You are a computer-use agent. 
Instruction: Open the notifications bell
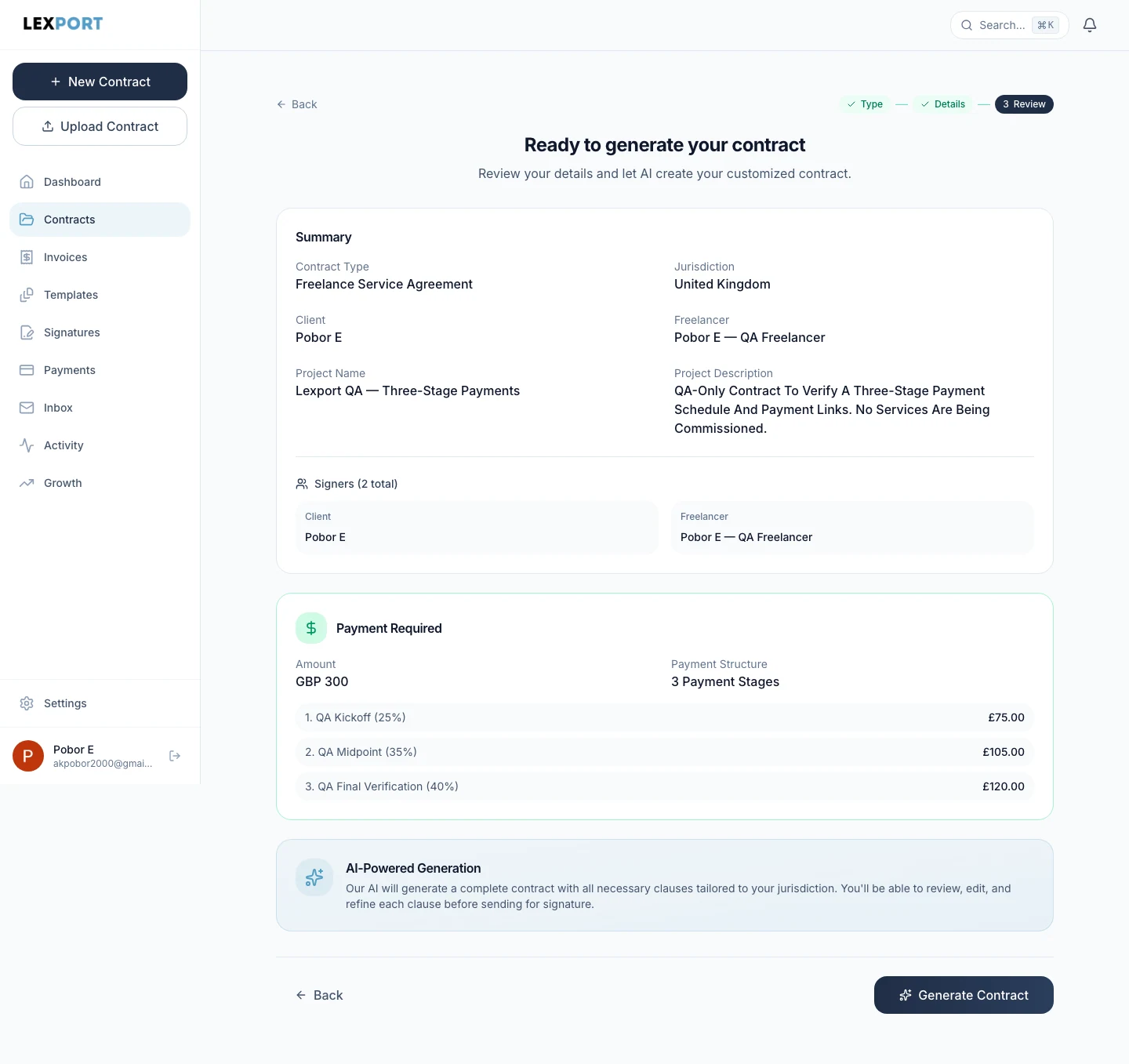pyautogui.click(x=1090, y=25)
